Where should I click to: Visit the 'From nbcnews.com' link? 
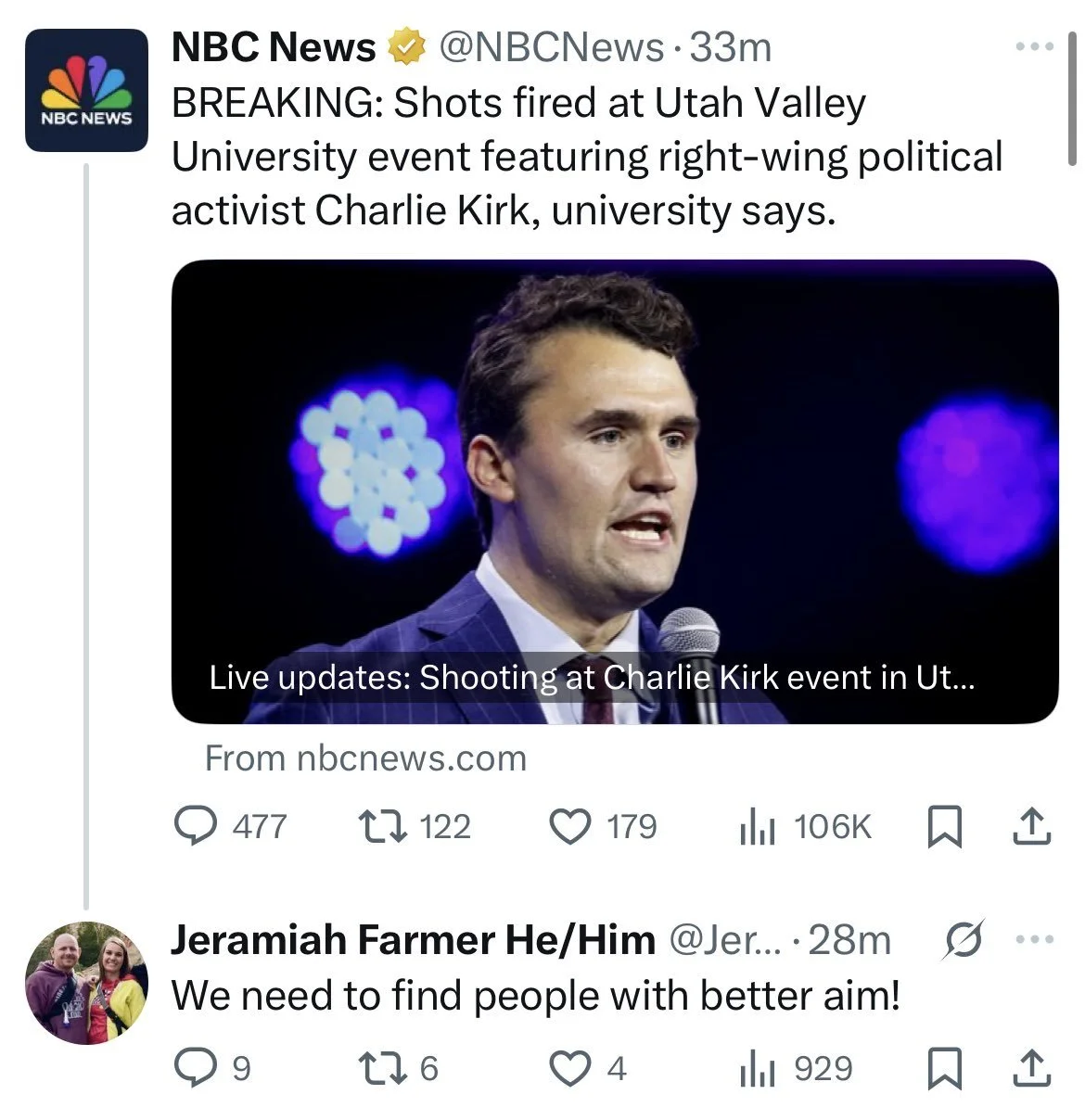click(x=365, y=758)
